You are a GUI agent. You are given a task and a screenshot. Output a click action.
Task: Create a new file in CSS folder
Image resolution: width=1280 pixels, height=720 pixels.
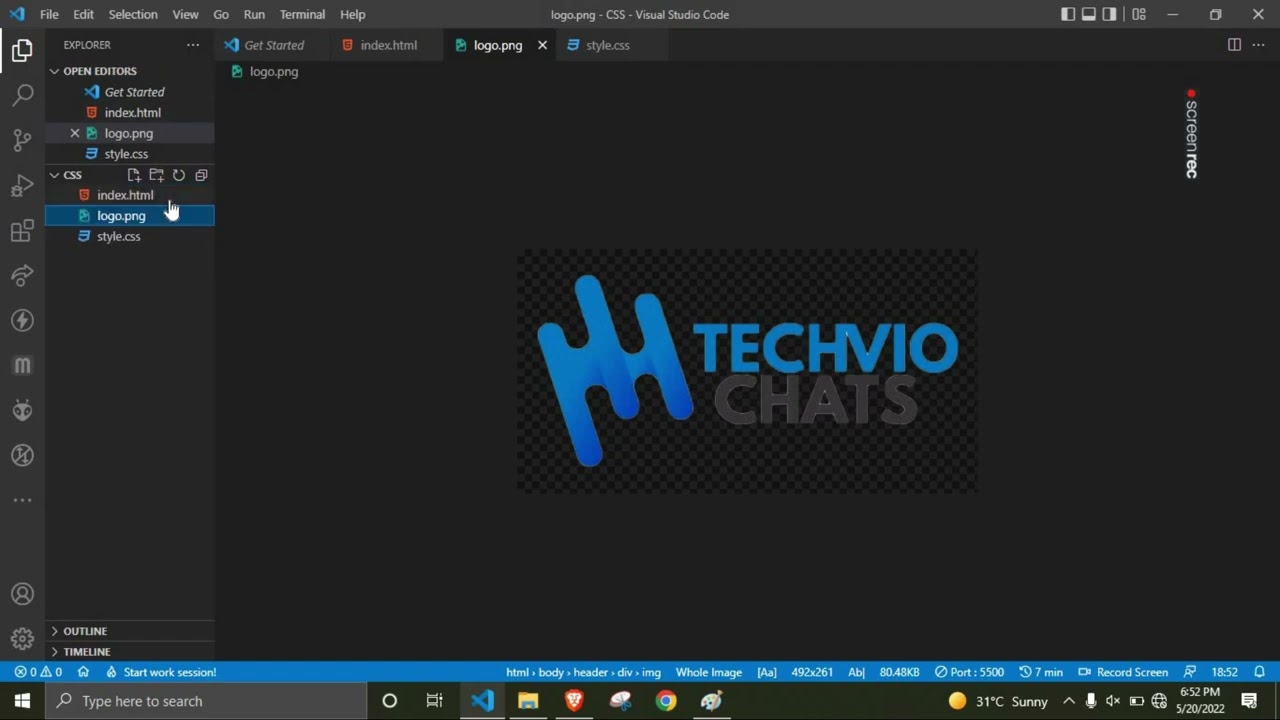click(x=134, y=175)
